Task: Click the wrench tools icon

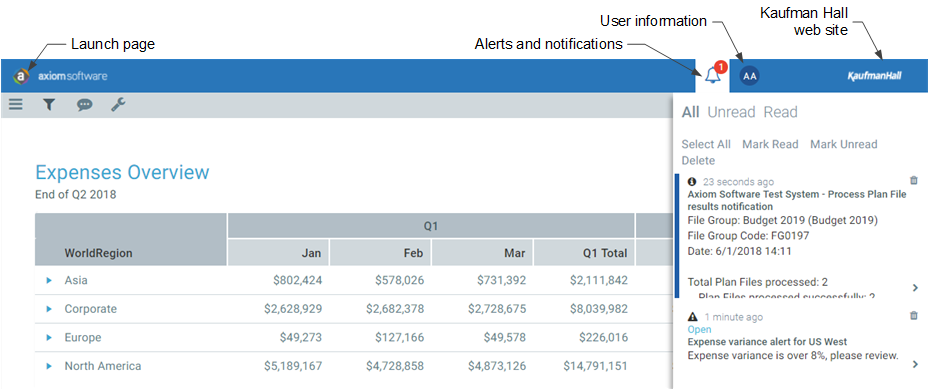Action: 118,105
